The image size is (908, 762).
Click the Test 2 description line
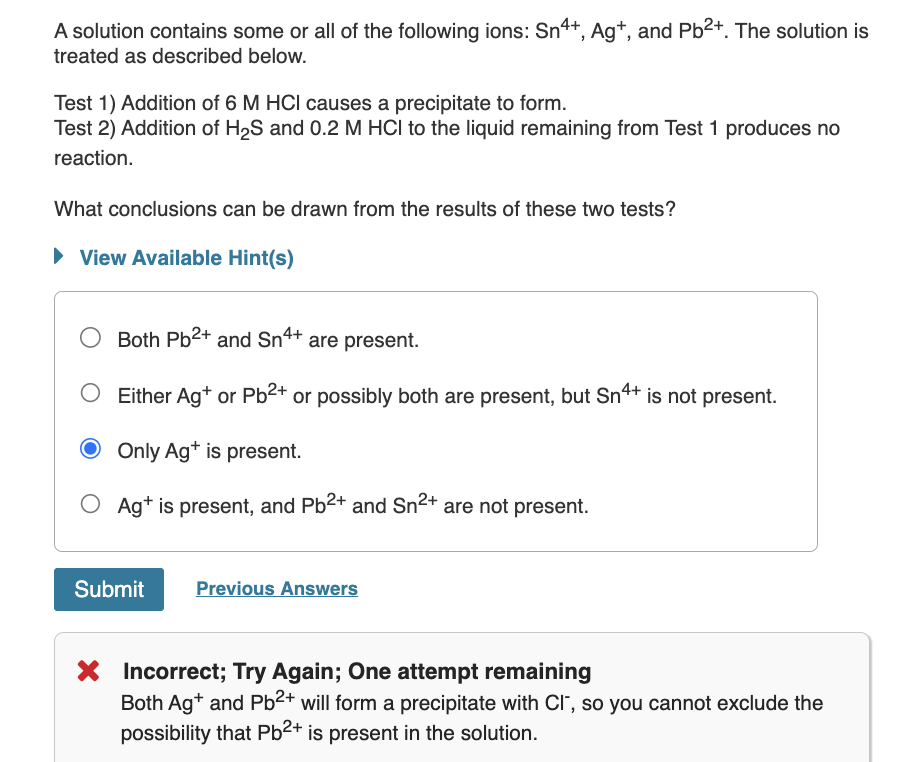tap(447, 128)
